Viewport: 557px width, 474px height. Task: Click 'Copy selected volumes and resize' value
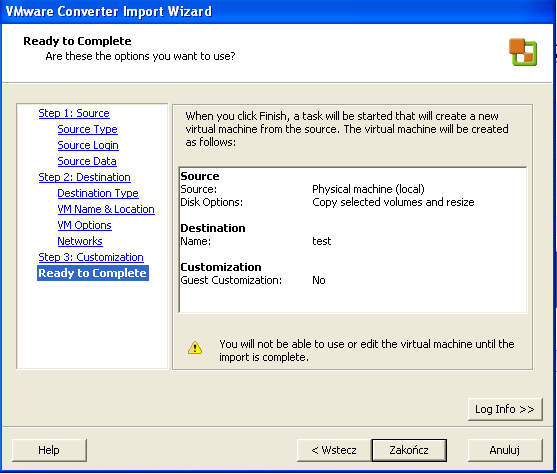click(393, 202)
